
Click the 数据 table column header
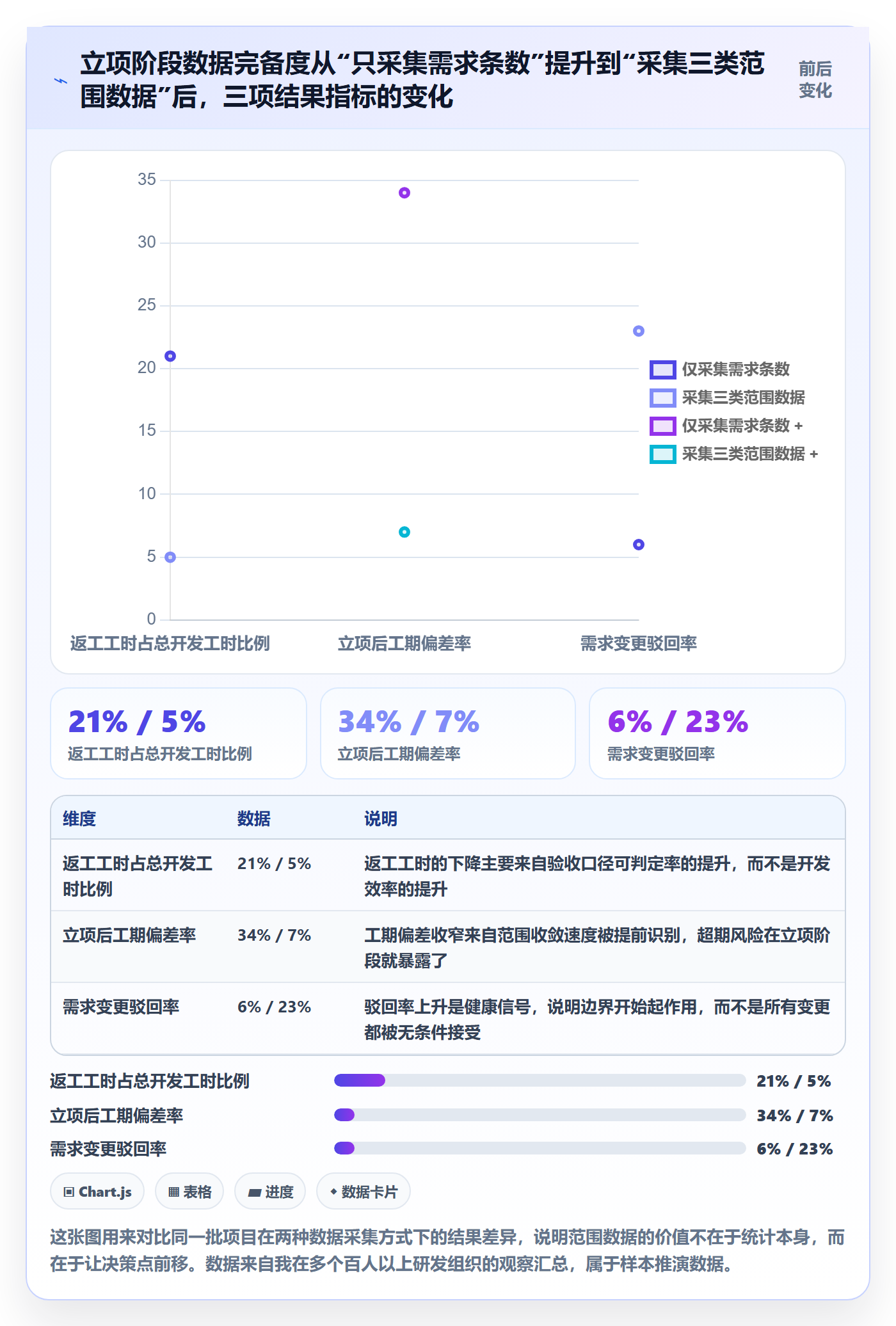[x=254, y=819]
